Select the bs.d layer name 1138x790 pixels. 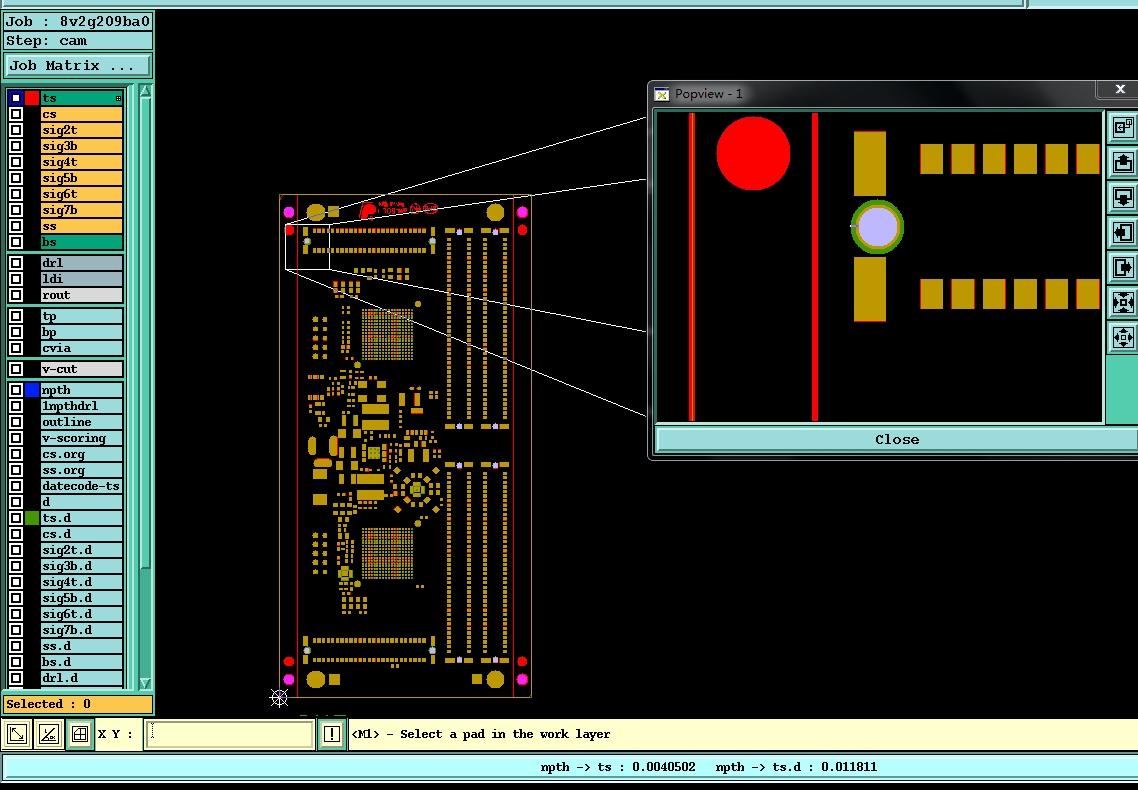81,662
